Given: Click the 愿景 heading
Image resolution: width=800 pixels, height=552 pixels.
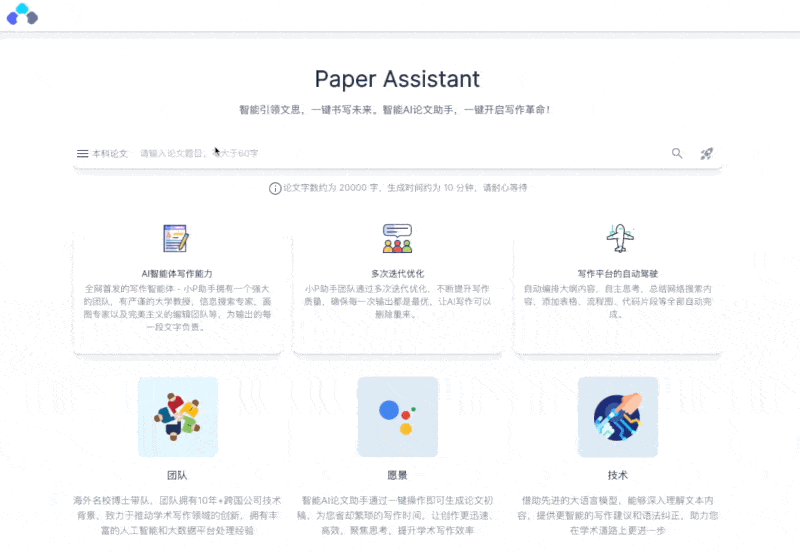Looking at the screenshot, I should tap(397, 475).
